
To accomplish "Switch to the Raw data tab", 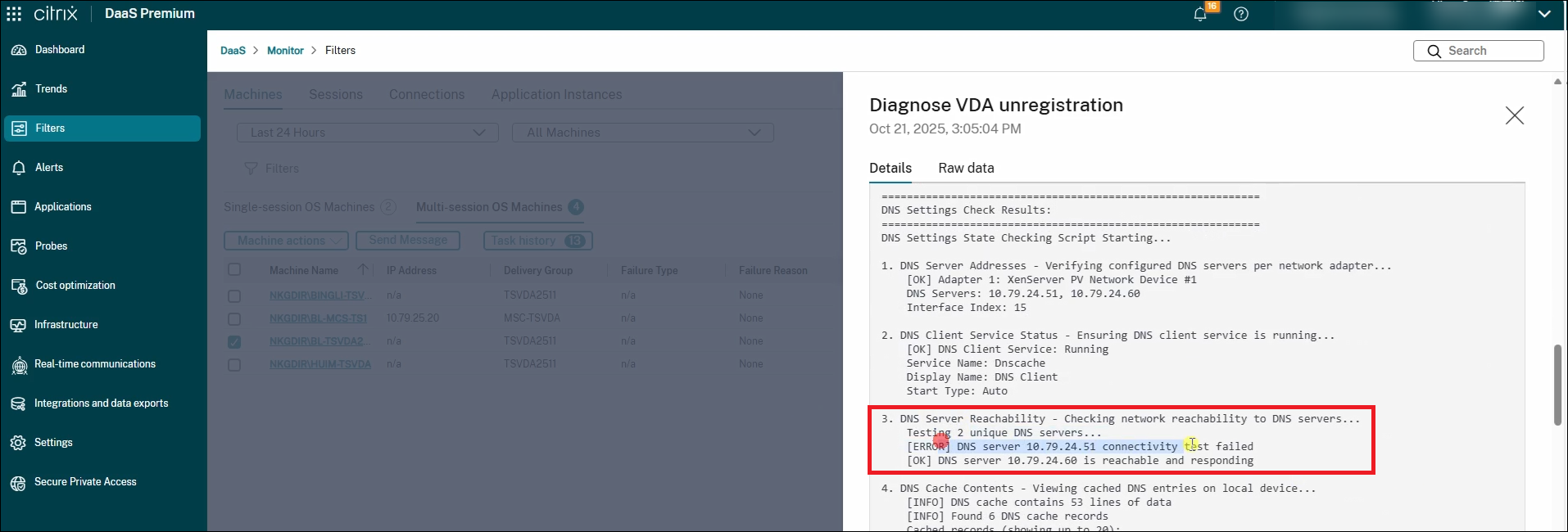I will [x=966, y=168].
